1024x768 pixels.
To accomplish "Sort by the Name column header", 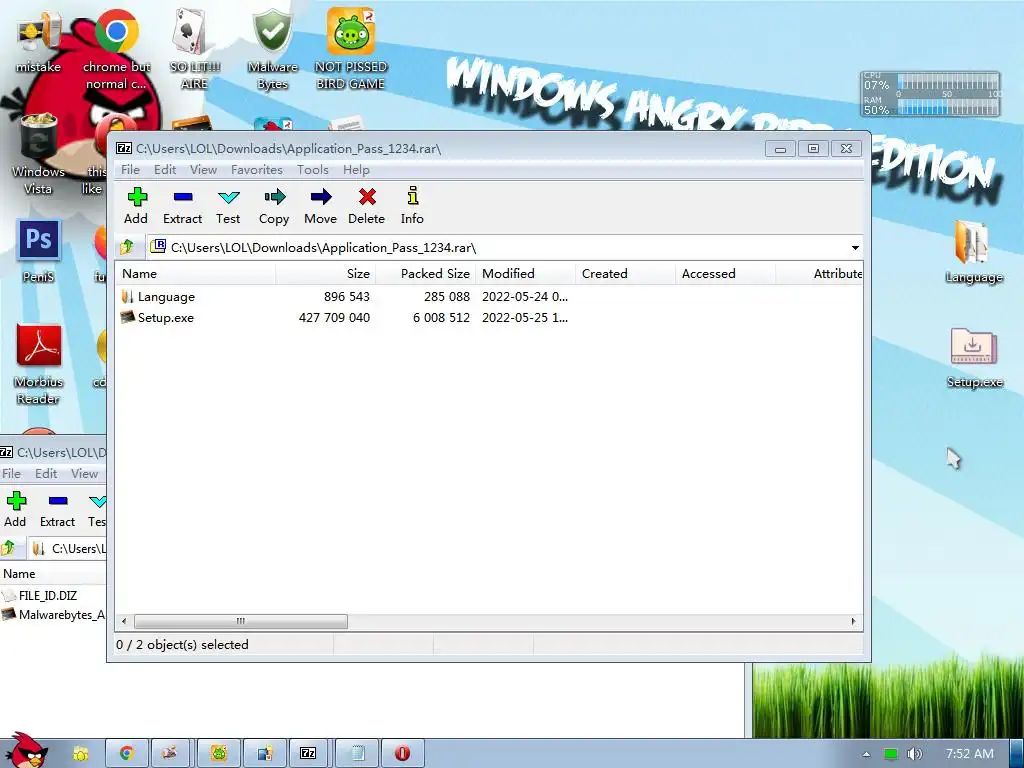I will (196, 274).
